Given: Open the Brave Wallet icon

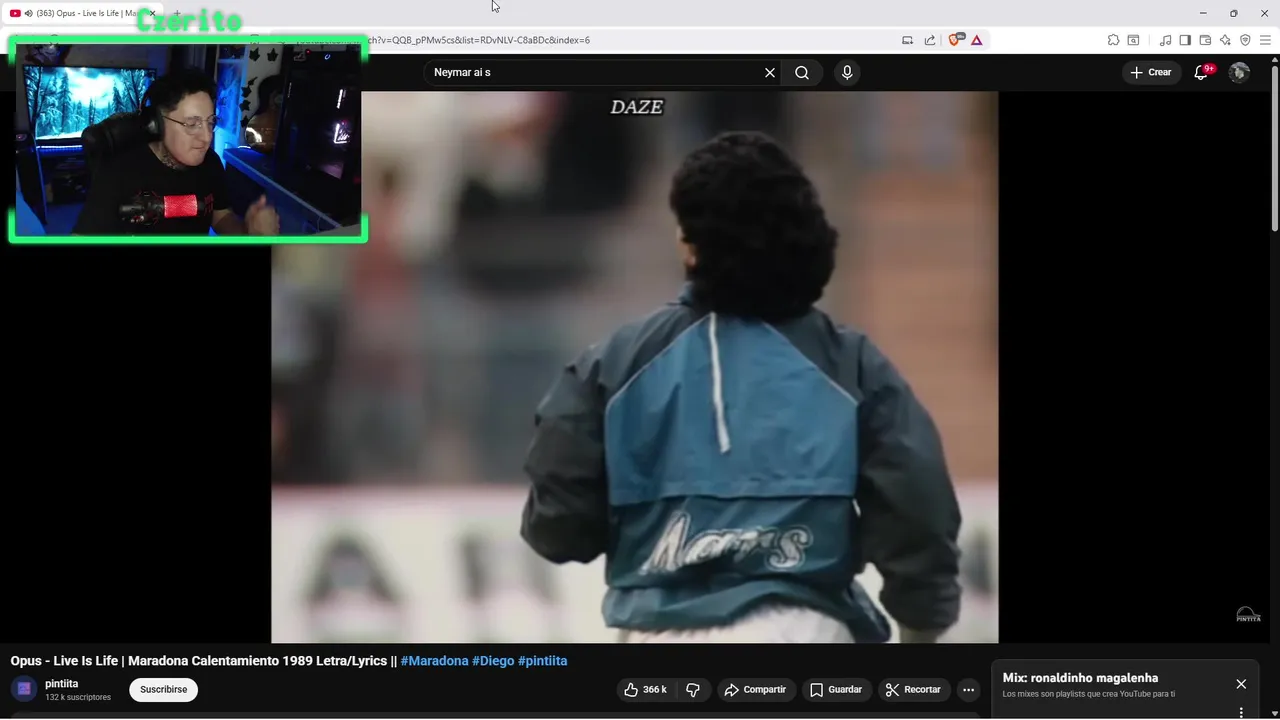Looking at the screenshot, I should (x=1205, y=40).
